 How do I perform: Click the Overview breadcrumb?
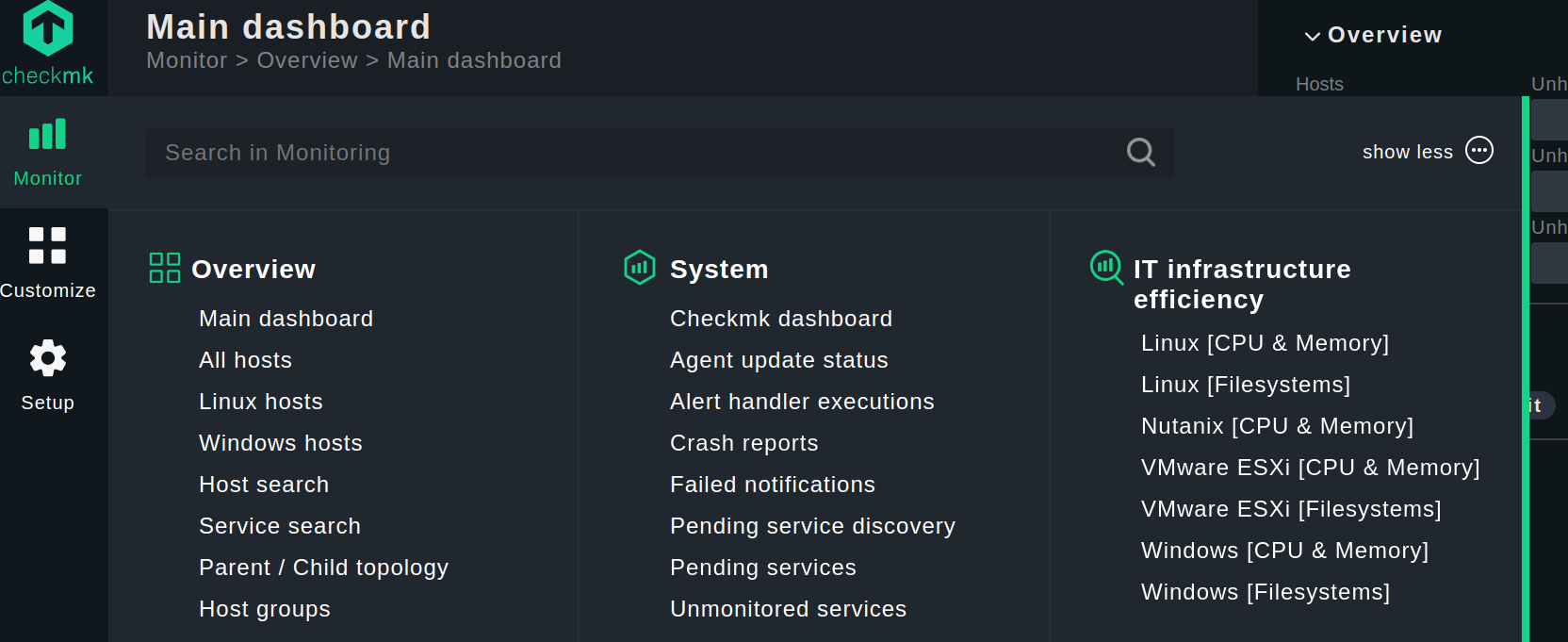coord(307,60)
